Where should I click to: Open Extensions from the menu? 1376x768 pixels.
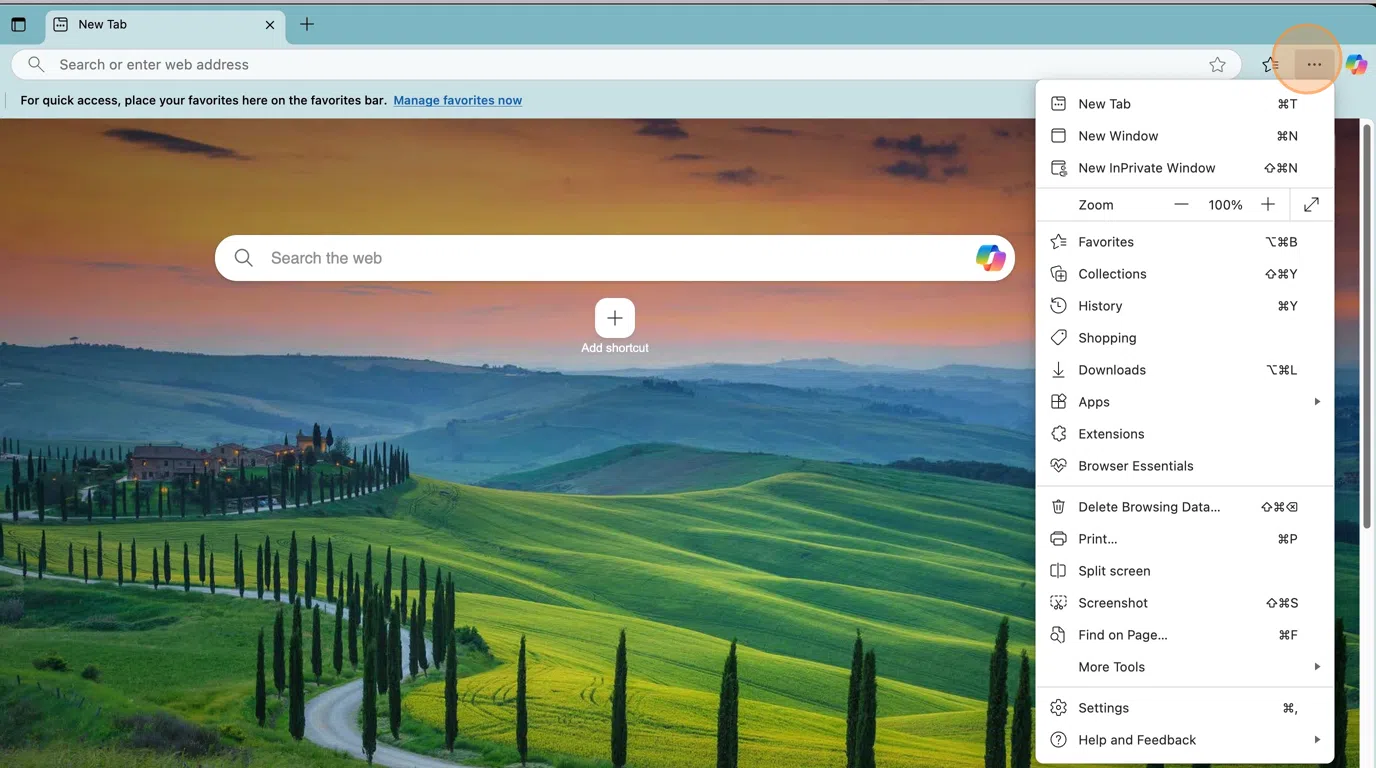tap(1185, 434)
